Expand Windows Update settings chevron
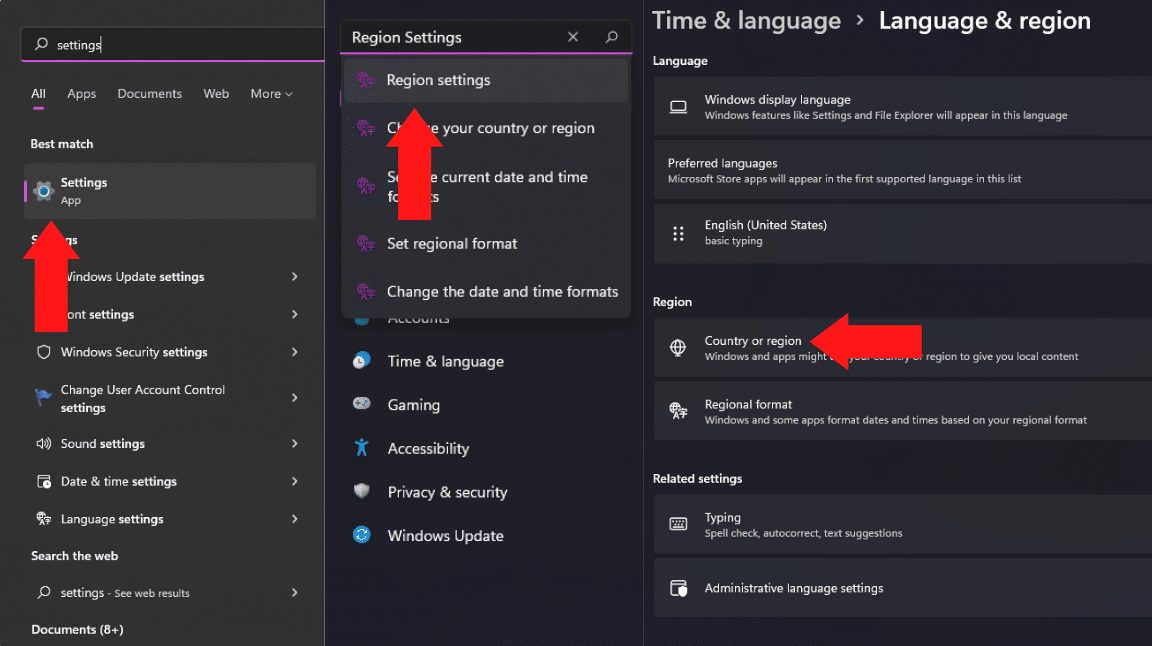The width and height of the screenshot is (1152, 646). (295, 276)
